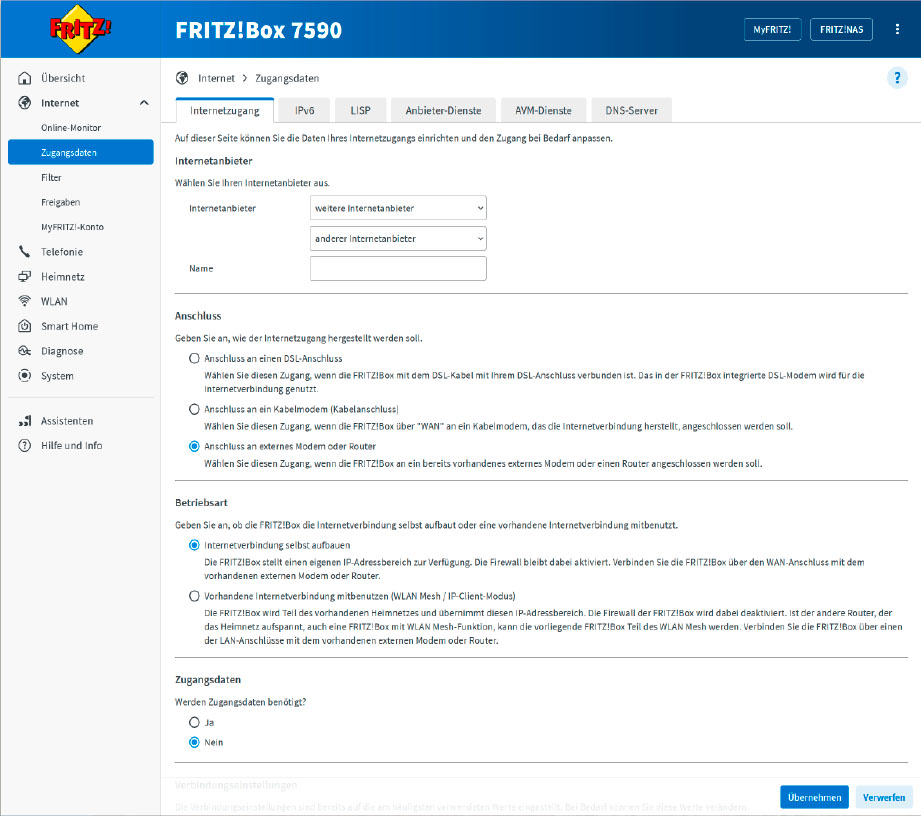Click the FRITZ!Box 7590 title
The width and height of the screenshot is (921, 816).
click(258, 30)
